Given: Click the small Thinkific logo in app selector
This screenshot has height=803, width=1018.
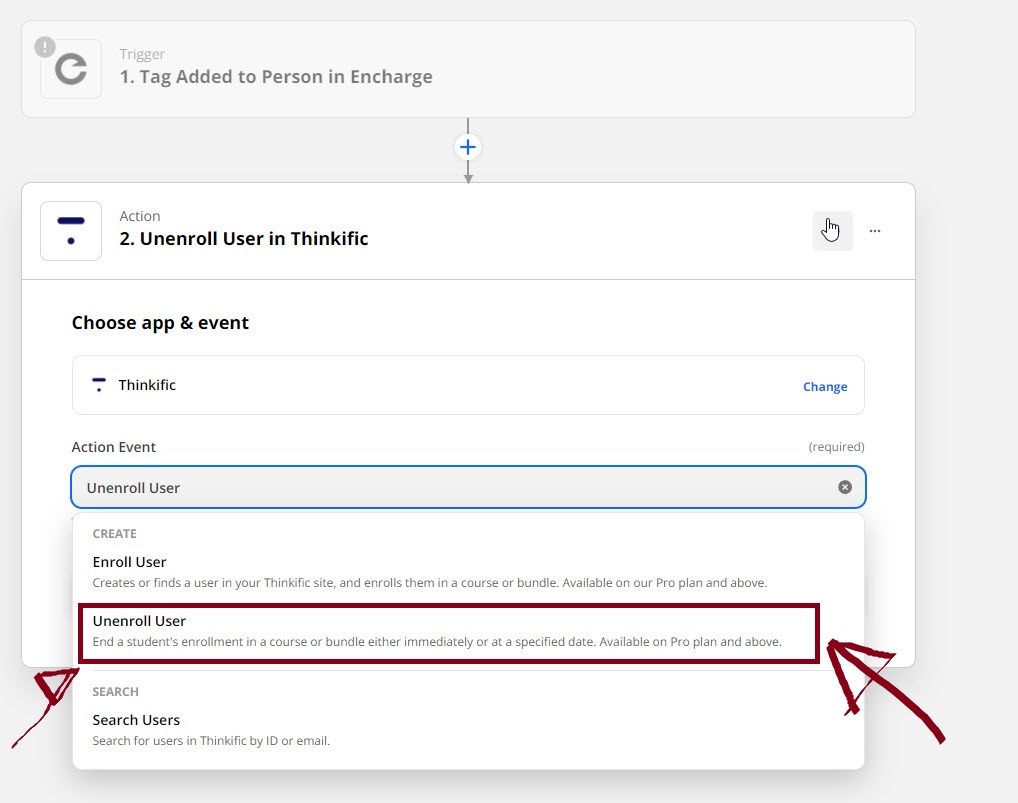Looking at the screenshot, I should [99, 384].
